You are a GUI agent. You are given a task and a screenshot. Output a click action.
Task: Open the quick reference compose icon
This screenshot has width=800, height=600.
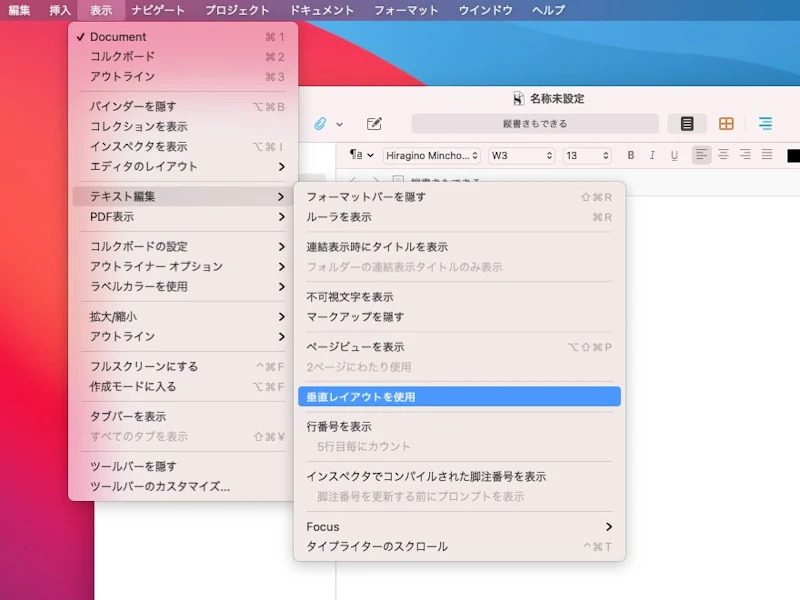(x=374, y=123)
